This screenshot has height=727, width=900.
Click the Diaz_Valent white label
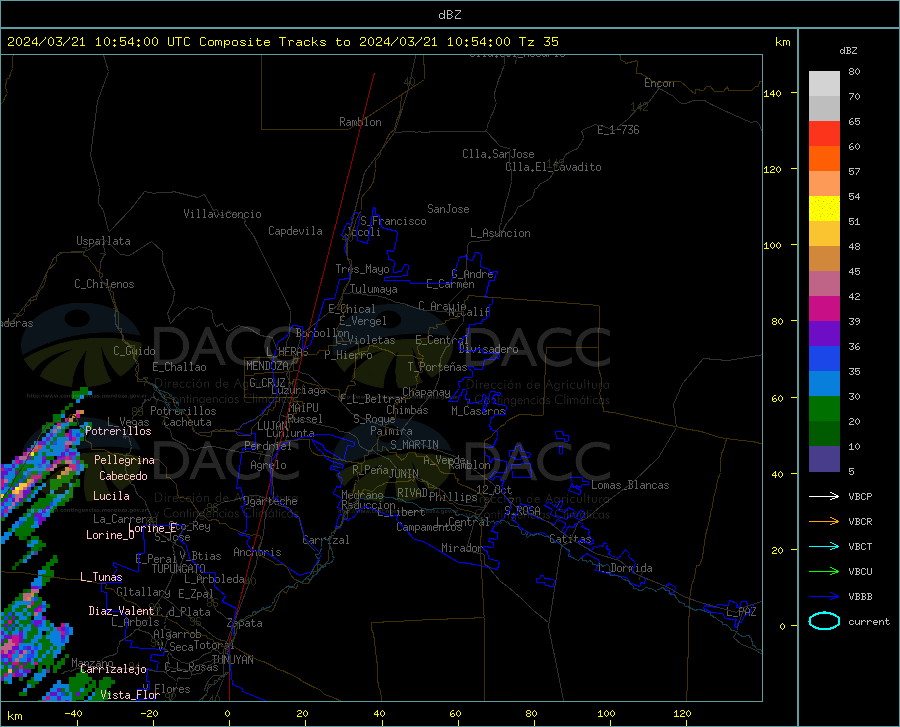click(x=121, y=611)
